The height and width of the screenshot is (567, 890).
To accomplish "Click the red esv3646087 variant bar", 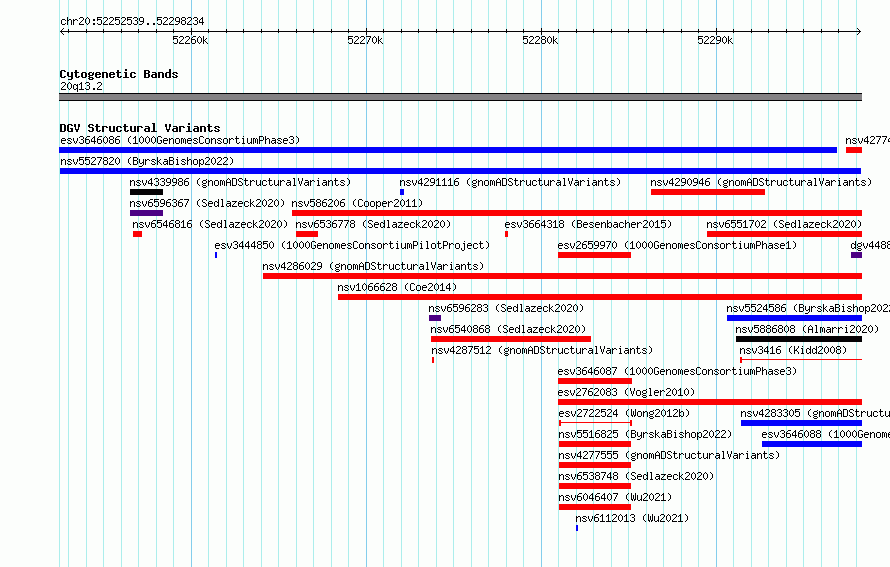I will coord(595,381).
